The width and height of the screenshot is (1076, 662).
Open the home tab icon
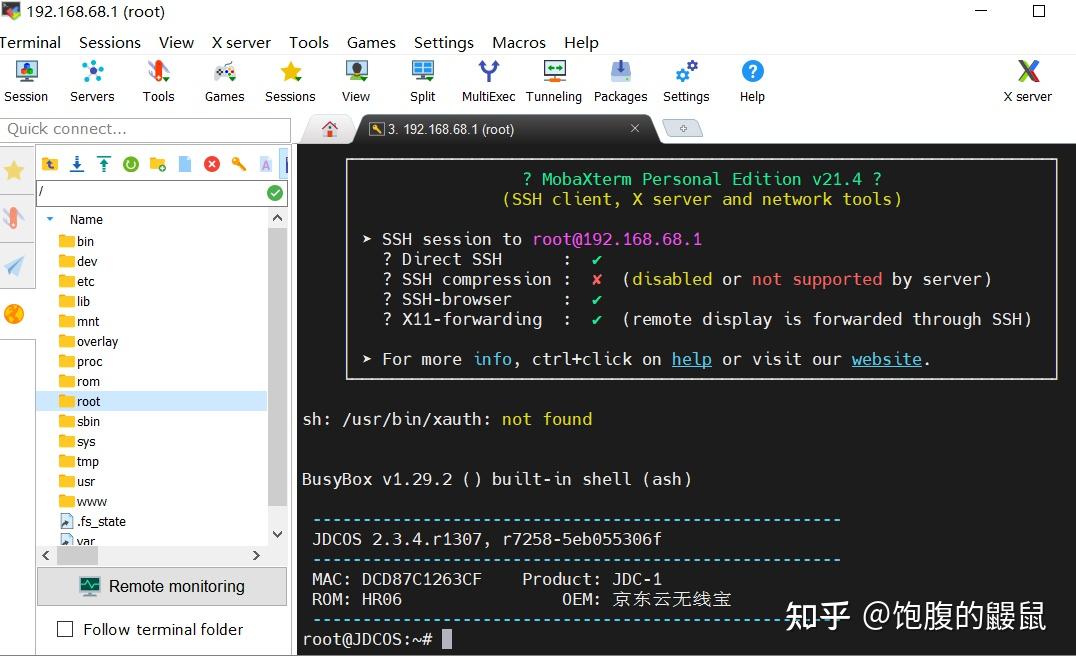click(330, 129)
